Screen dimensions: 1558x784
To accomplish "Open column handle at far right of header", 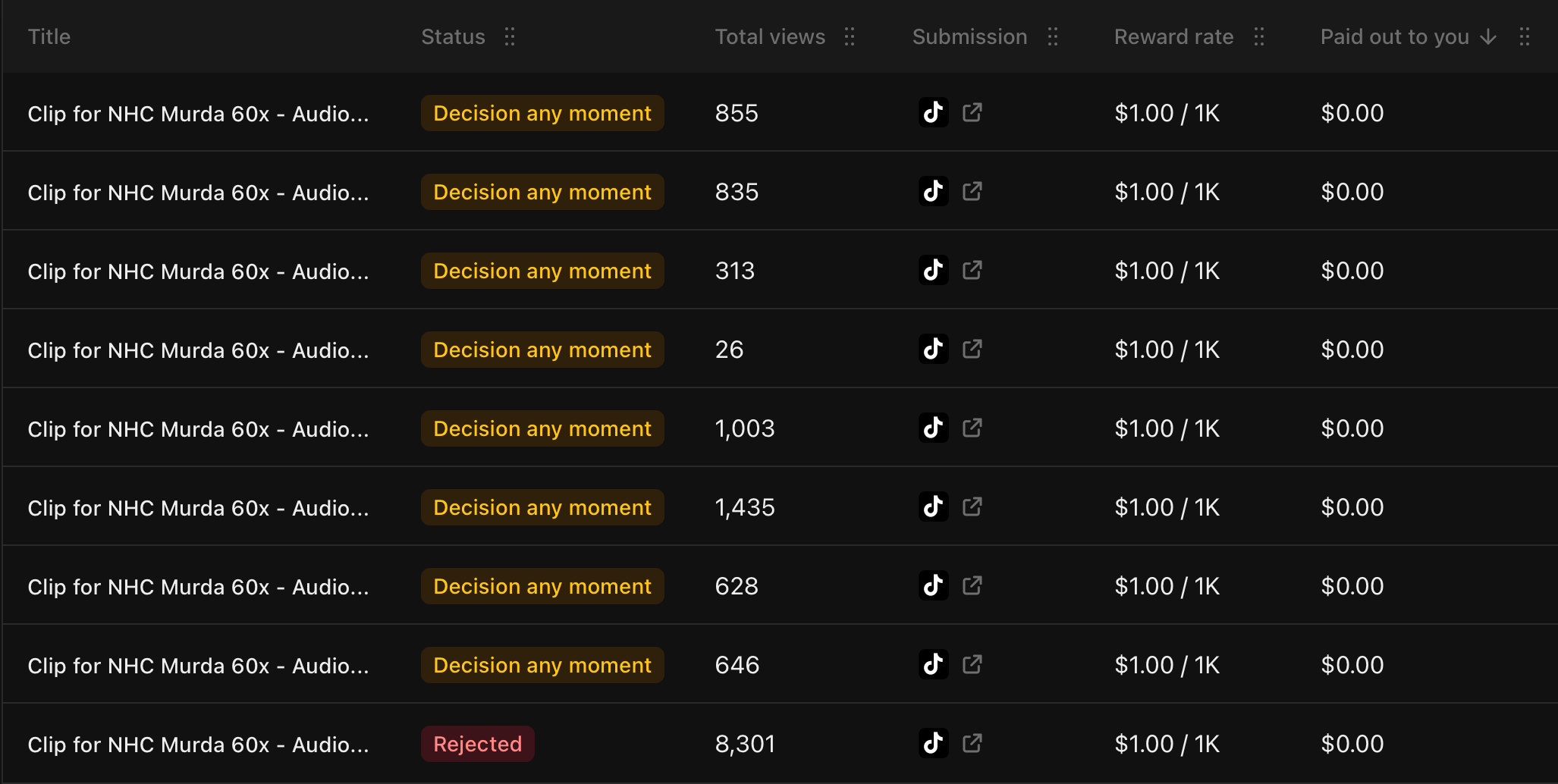I will (1525, 36).
